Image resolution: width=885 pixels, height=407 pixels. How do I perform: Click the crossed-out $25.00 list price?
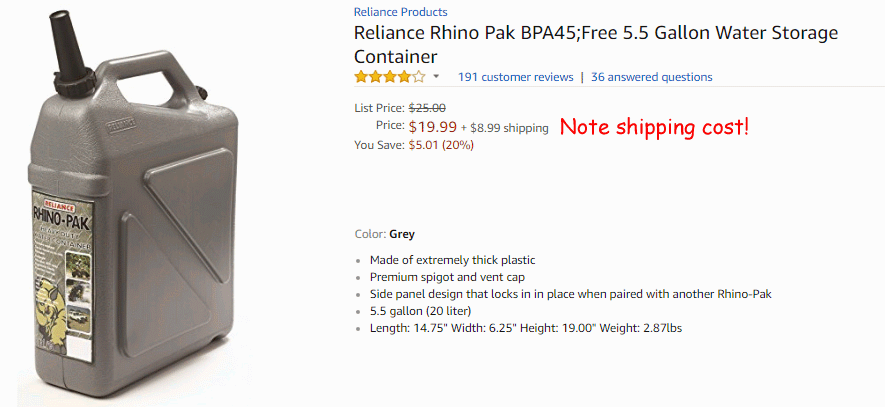pyautogui.click(x=427, y=108)
